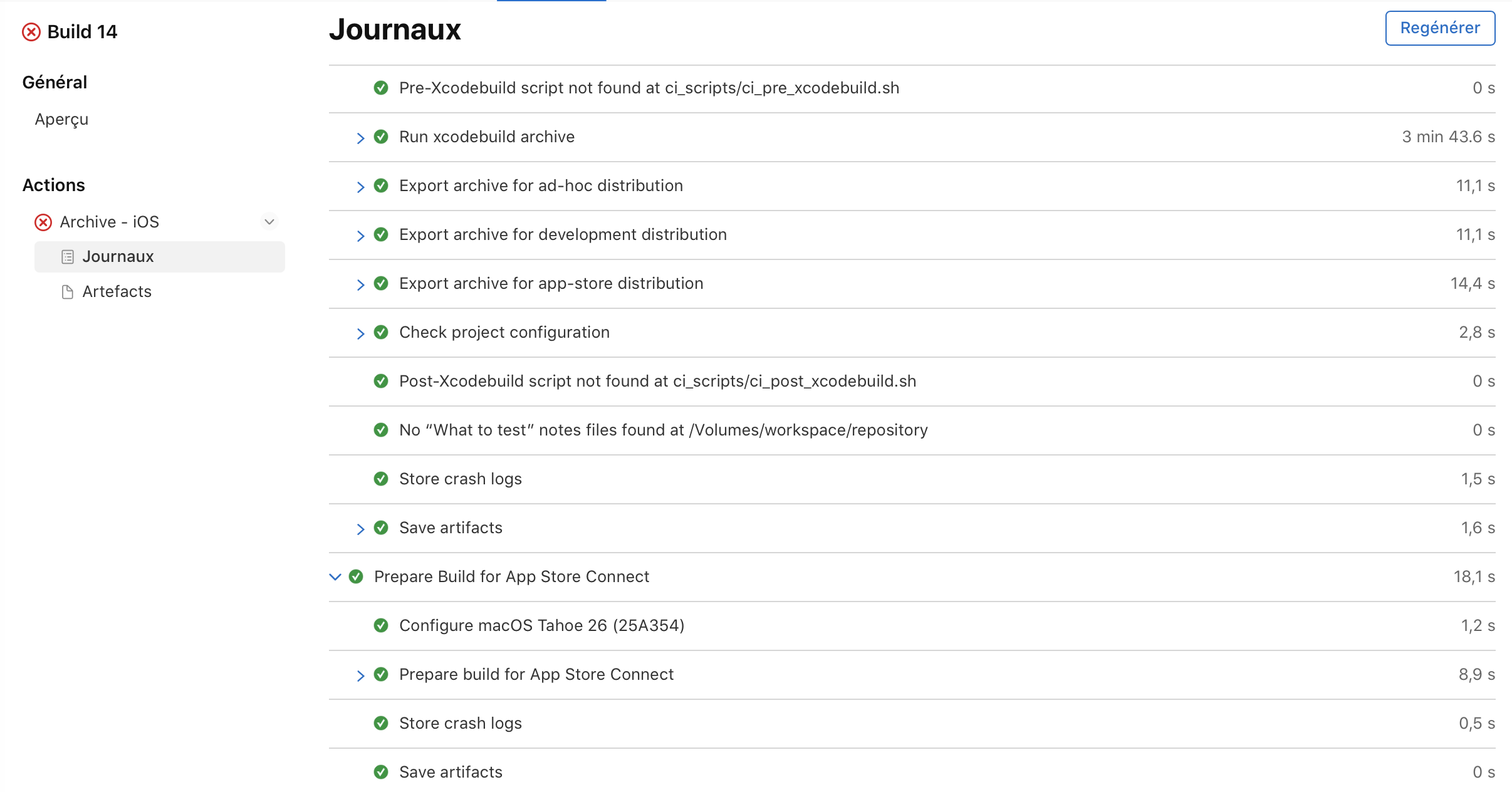The image size is (1512, 792).
Task: Click green checkmark beside Check project configuration
Action: 381,332
